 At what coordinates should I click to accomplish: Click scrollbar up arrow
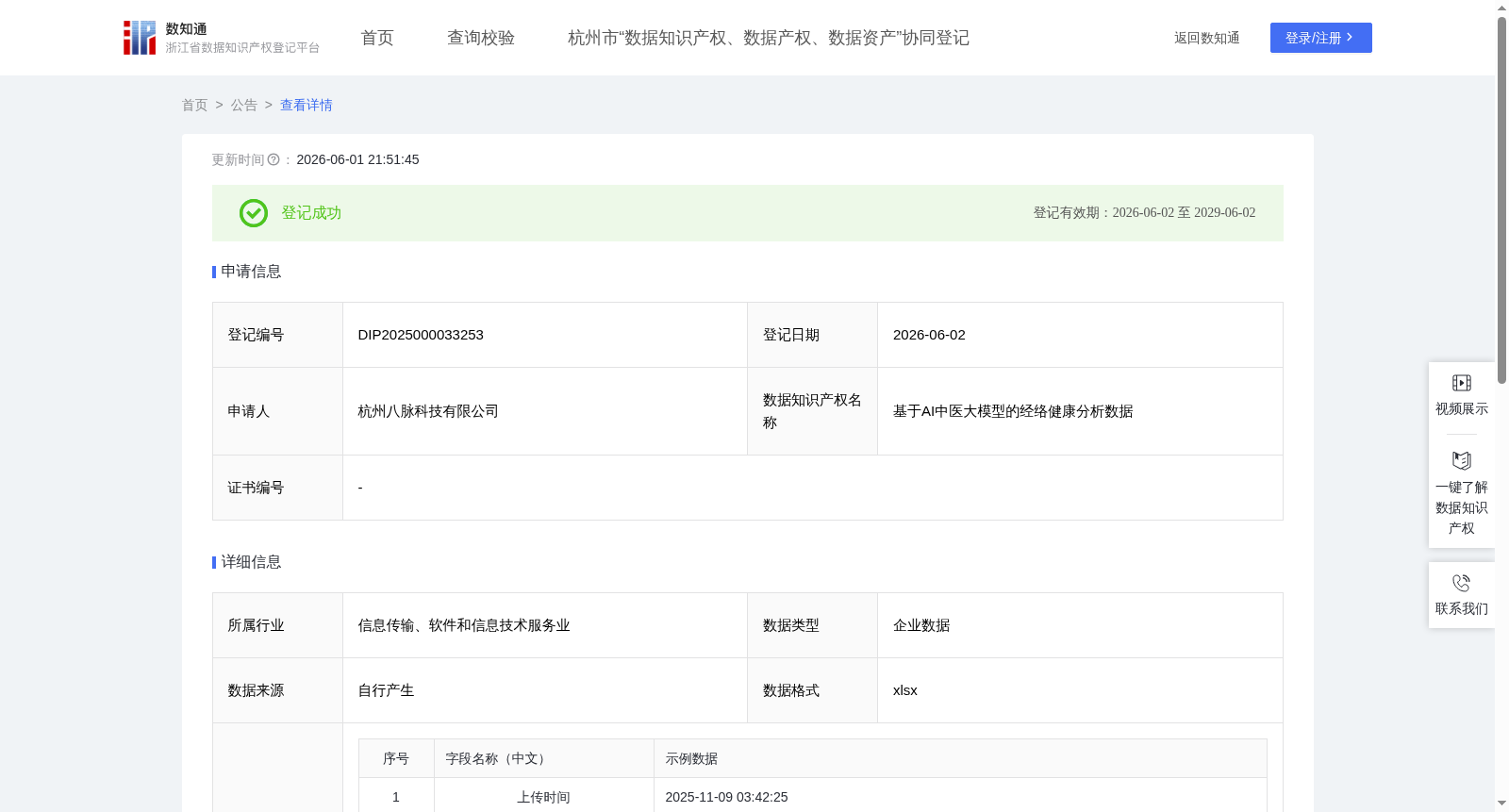(1501, 8)
